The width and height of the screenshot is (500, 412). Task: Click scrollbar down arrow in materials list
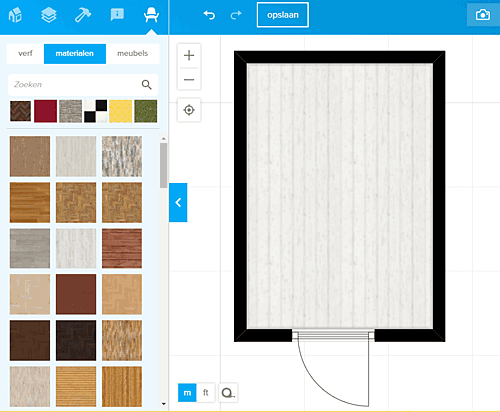pyautogui.click(x=163, y=404)
